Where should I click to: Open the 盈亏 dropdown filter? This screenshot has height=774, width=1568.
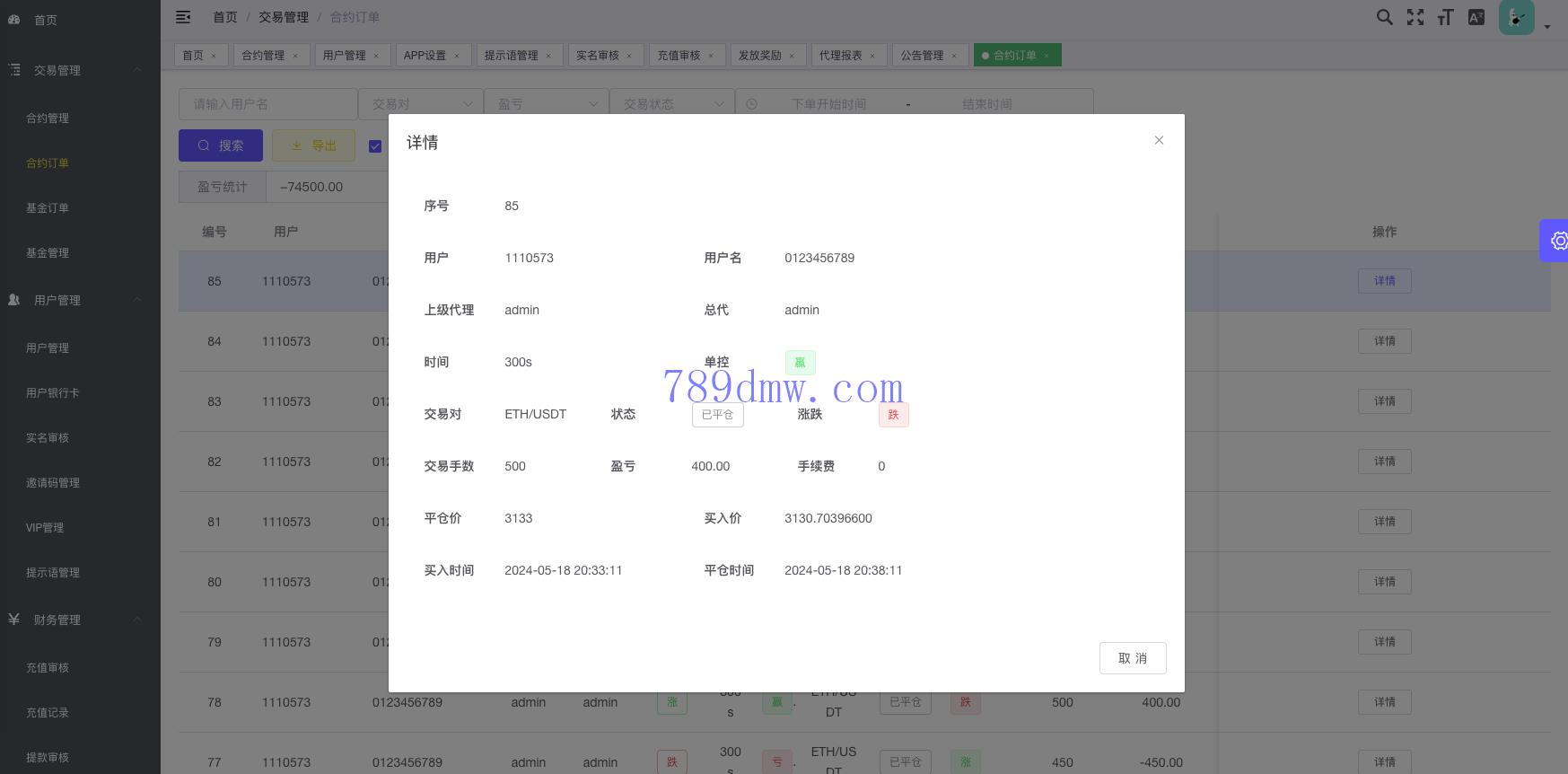546,104
